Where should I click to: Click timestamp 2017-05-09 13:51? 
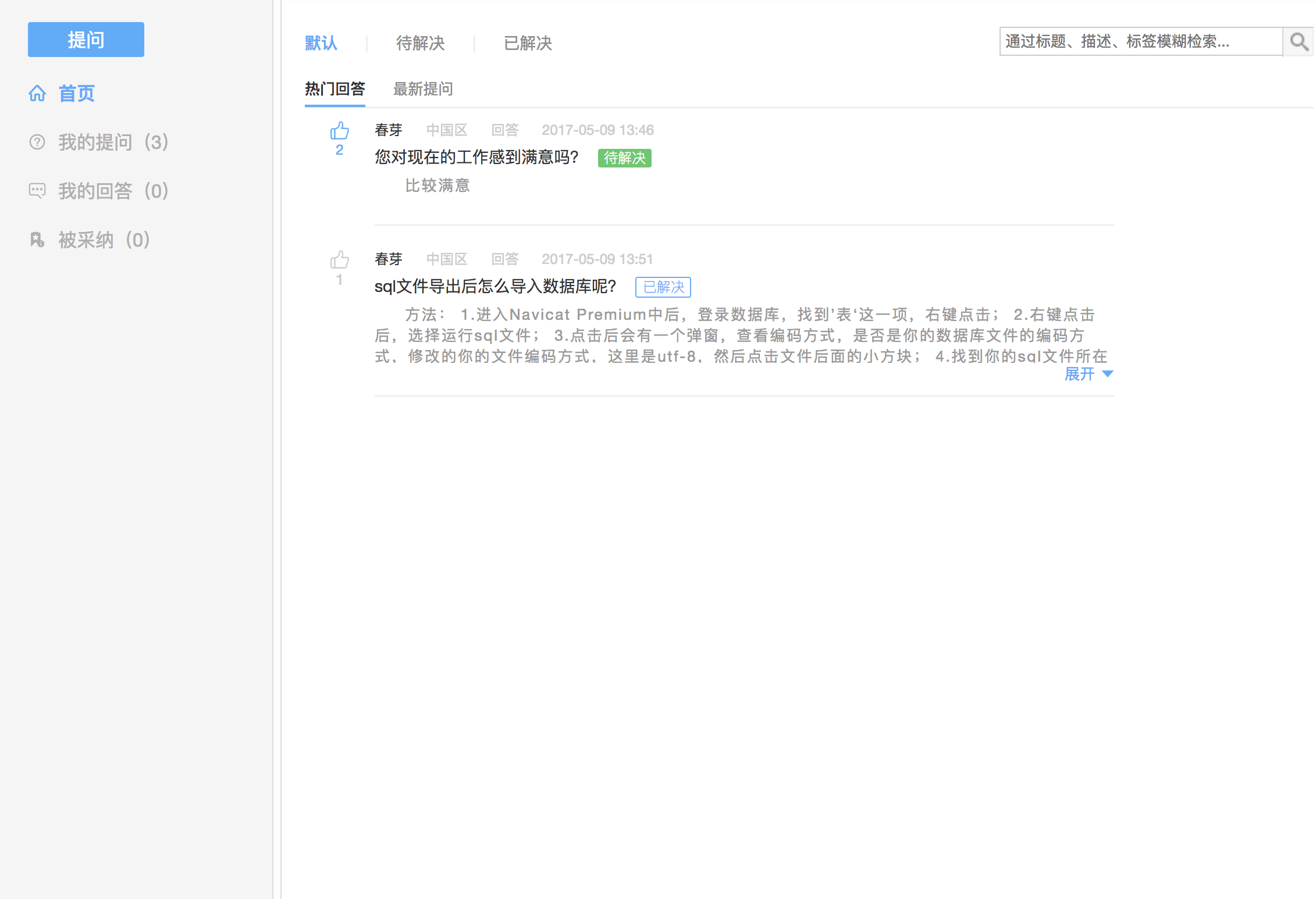(x=597, y=259)
